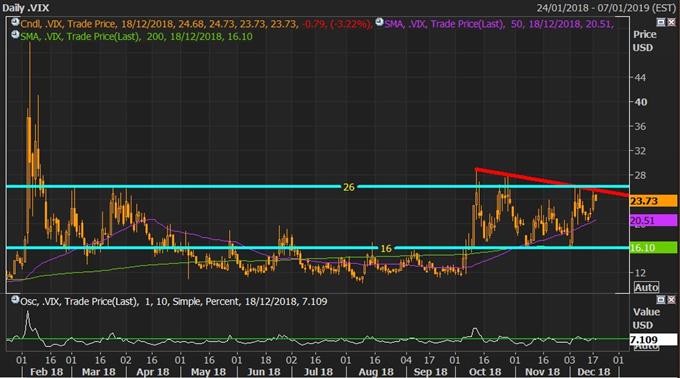Click the 40 price axis tick
Screen dimensions: 680x378
tap(640, 102)
